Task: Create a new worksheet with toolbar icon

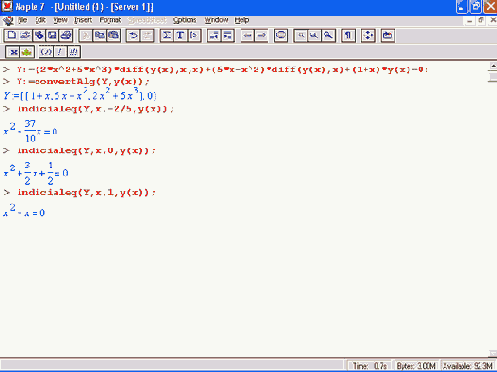Action: click(x=11, y=35)
